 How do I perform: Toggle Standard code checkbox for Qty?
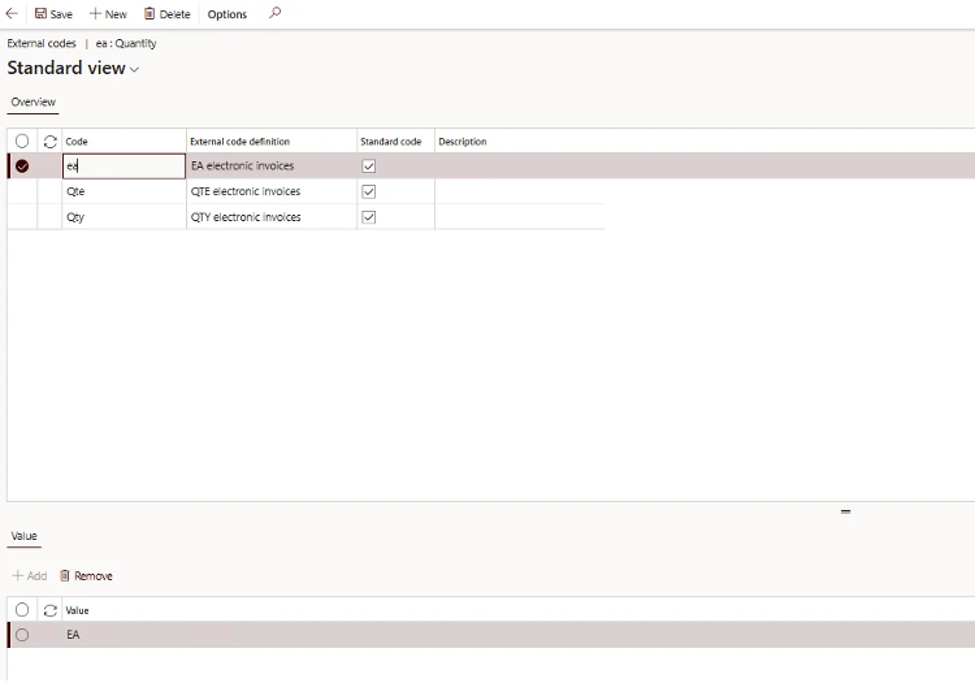[x=369, y=217]
